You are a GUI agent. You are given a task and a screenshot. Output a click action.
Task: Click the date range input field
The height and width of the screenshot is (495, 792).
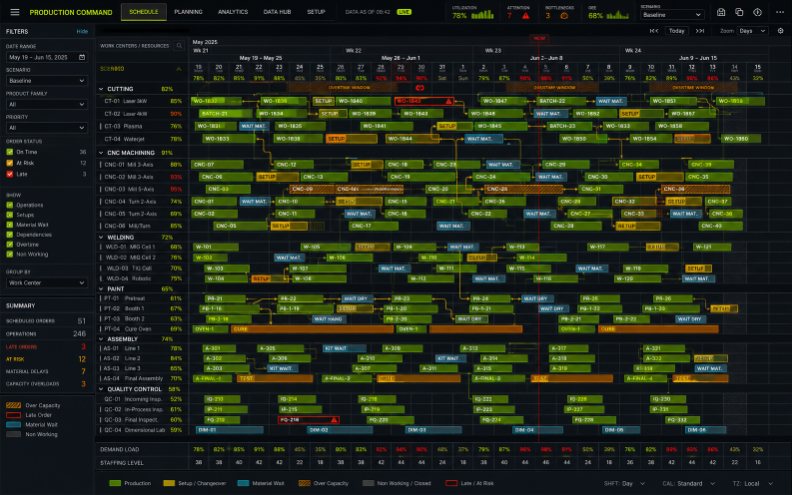coord(46,57)
